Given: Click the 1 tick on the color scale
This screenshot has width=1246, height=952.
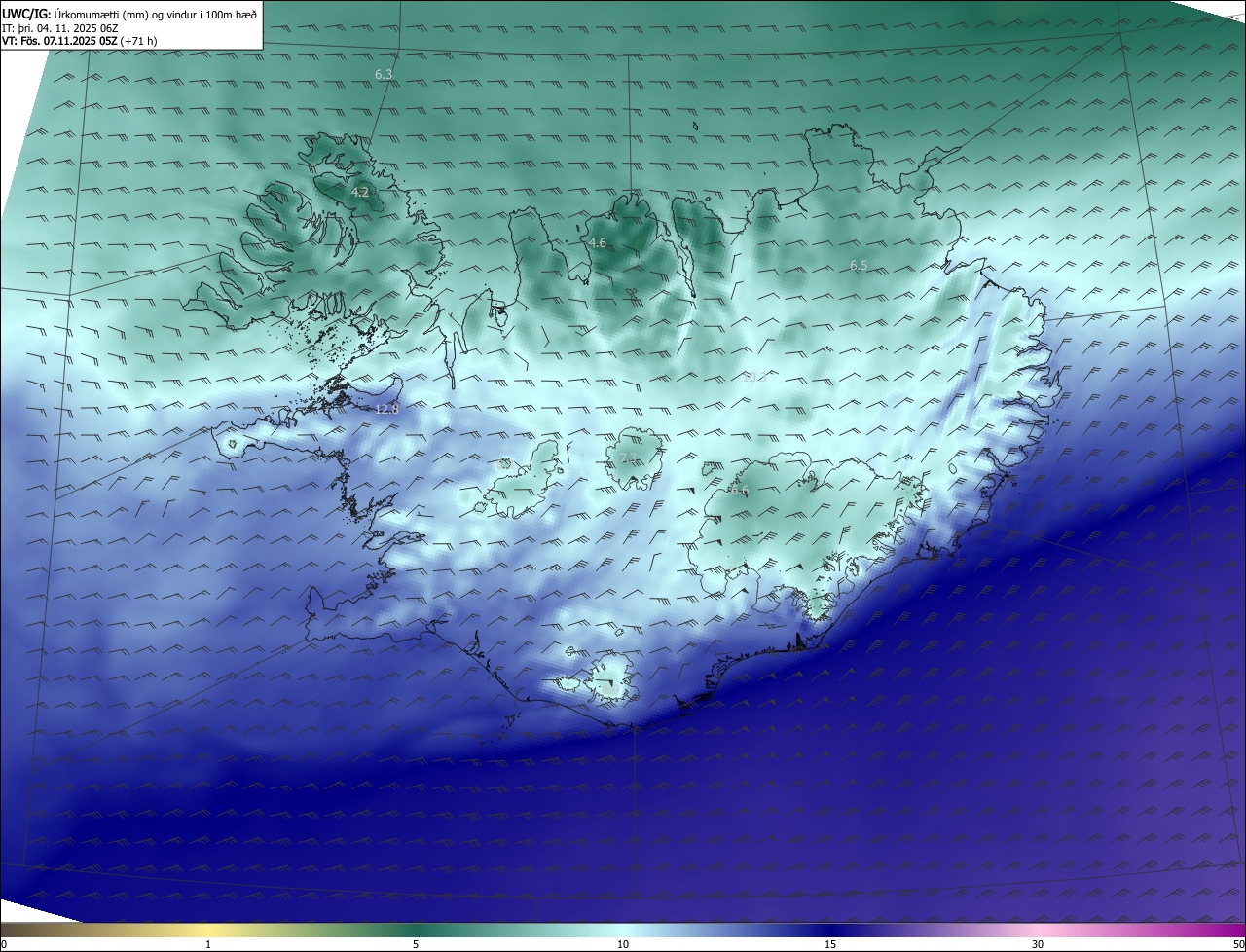Looking at the screenshot, I should point(208,944).
